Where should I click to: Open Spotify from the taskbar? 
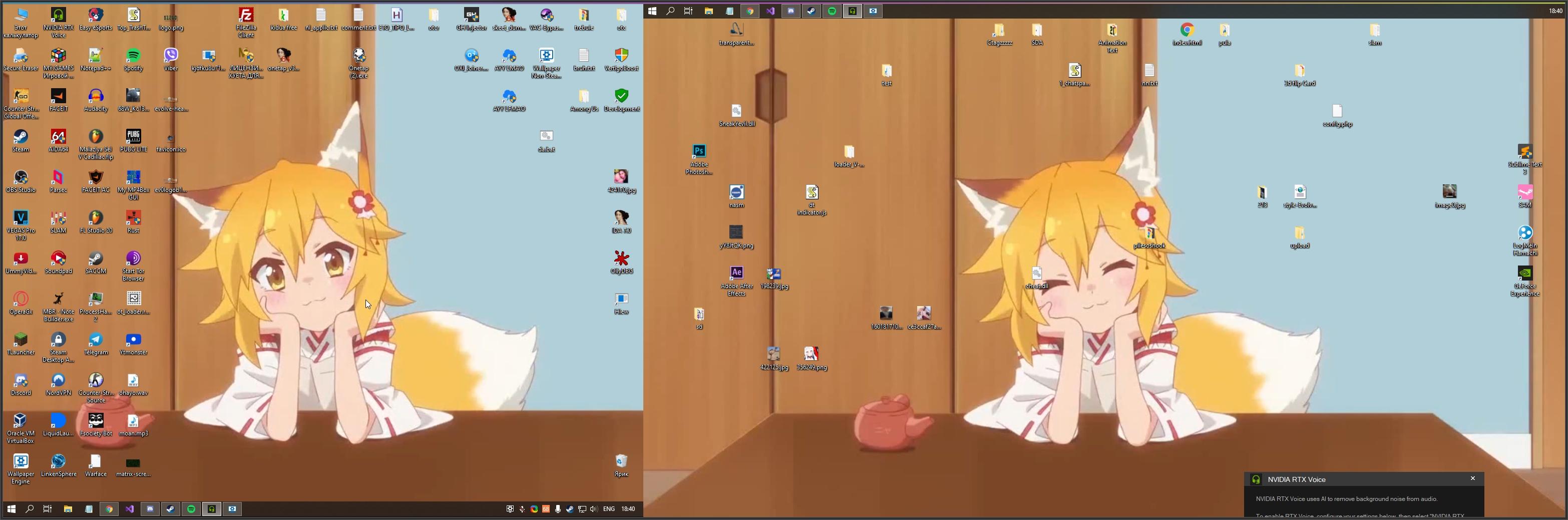pos(191,509)
